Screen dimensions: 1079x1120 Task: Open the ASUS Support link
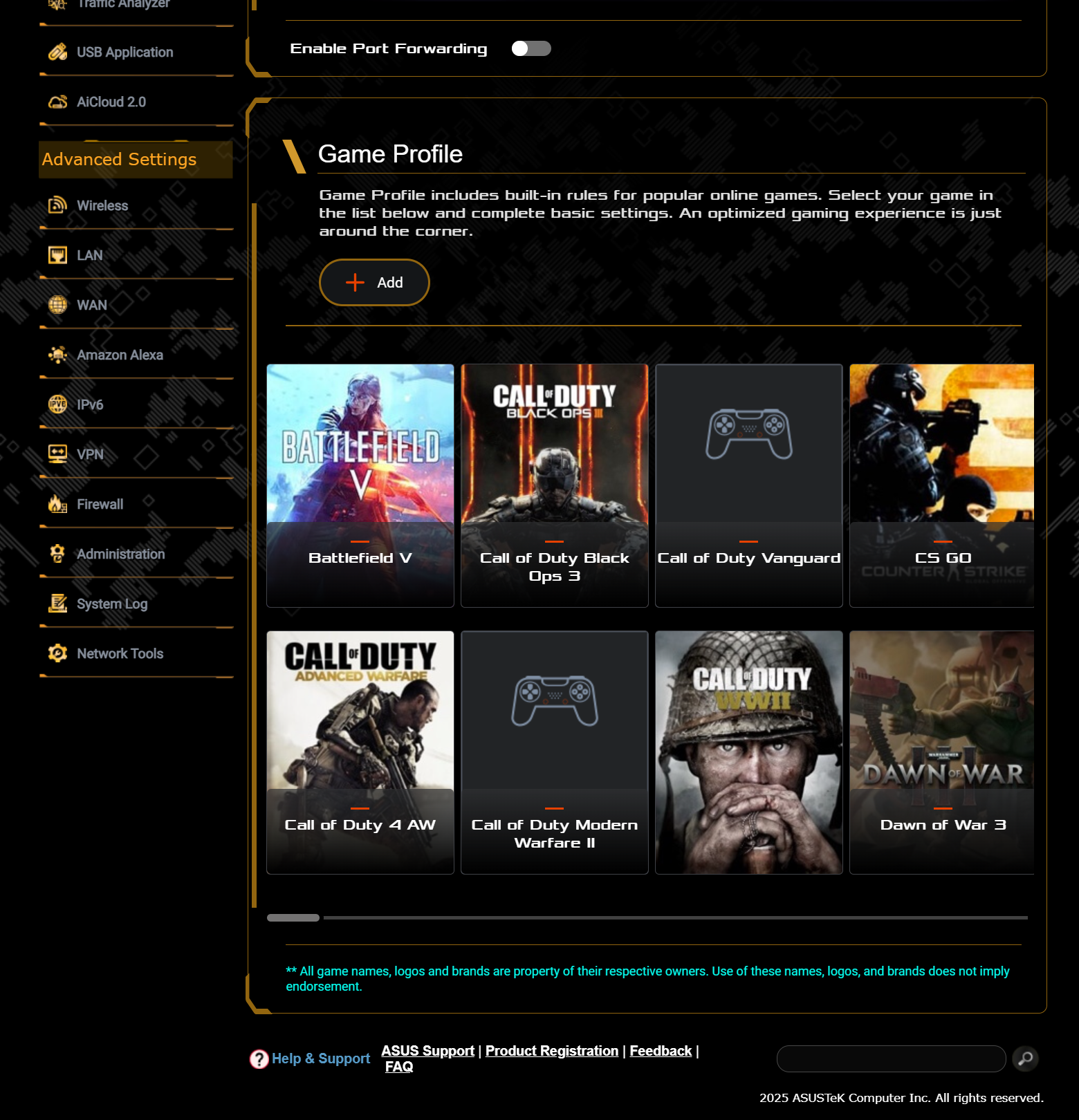[427, 1051]
